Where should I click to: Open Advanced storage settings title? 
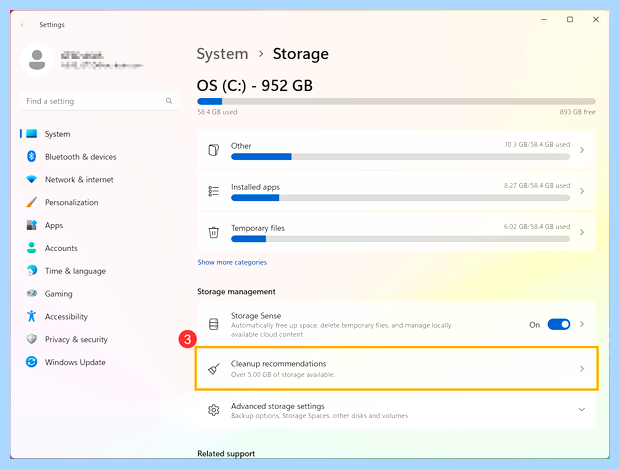(x=278, y=406)
